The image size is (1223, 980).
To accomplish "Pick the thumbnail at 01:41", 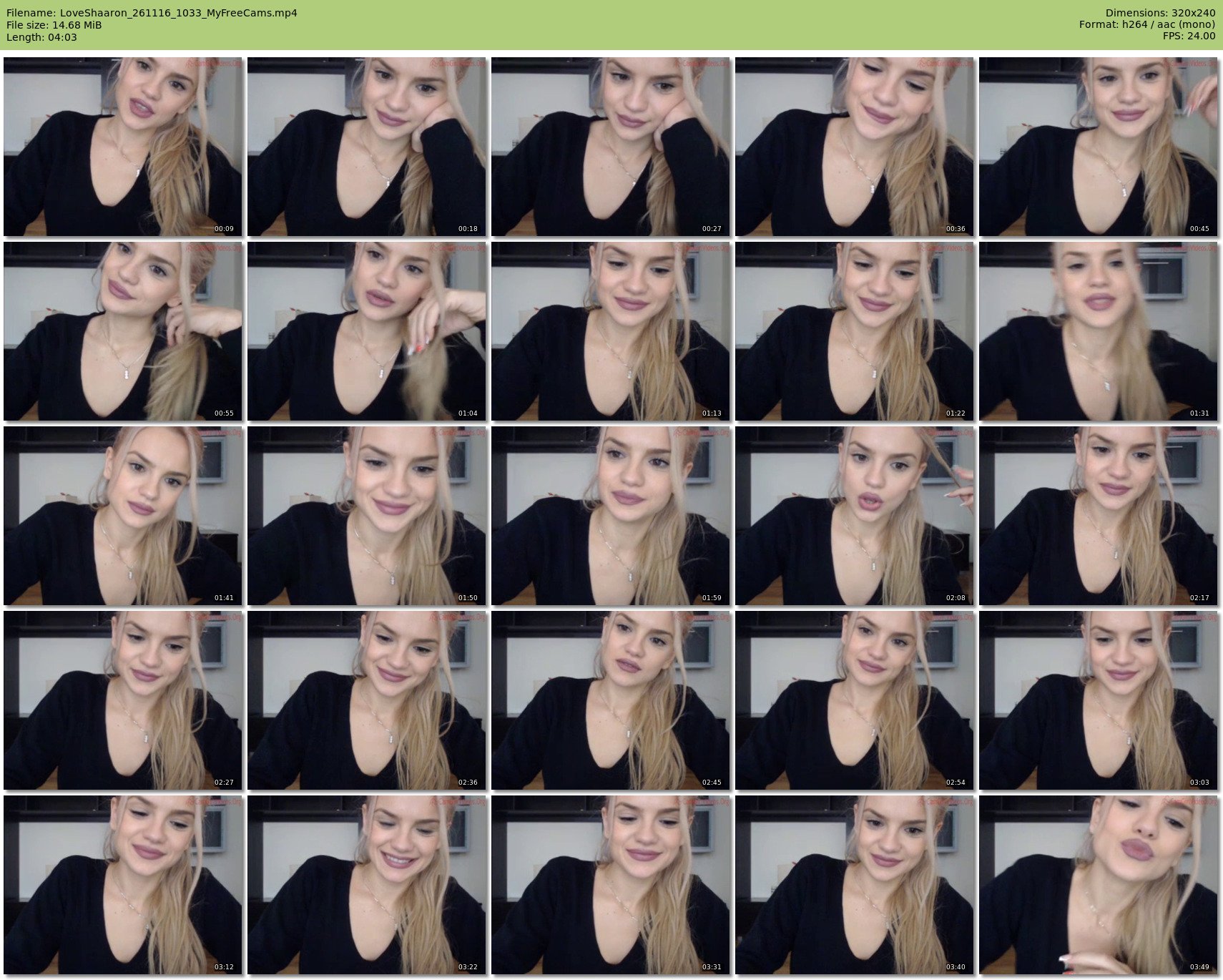I will click(123, 516).
